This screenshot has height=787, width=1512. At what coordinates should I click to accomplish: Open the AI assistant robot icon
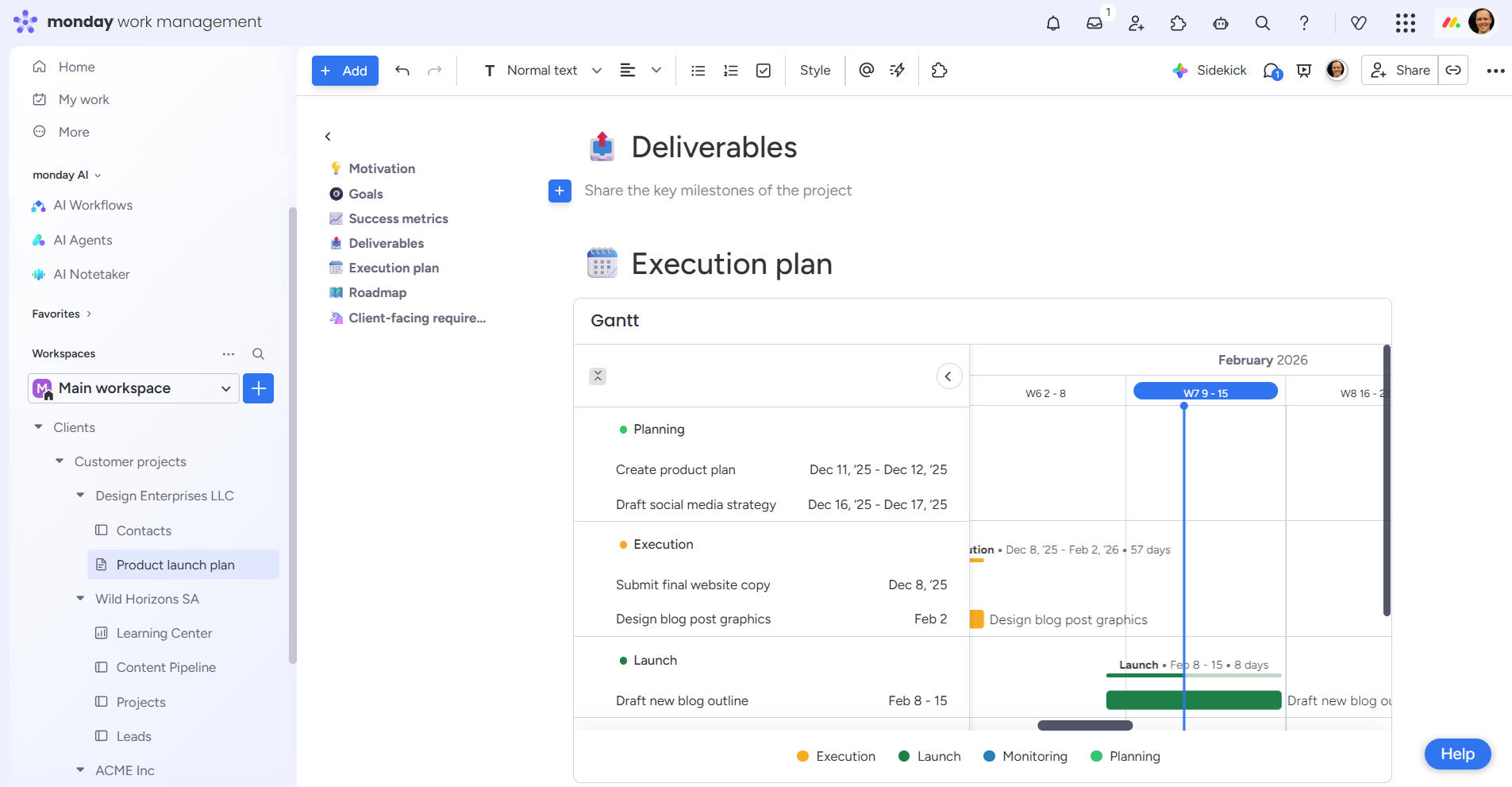pyautogui.click(x=1220, y=23)
